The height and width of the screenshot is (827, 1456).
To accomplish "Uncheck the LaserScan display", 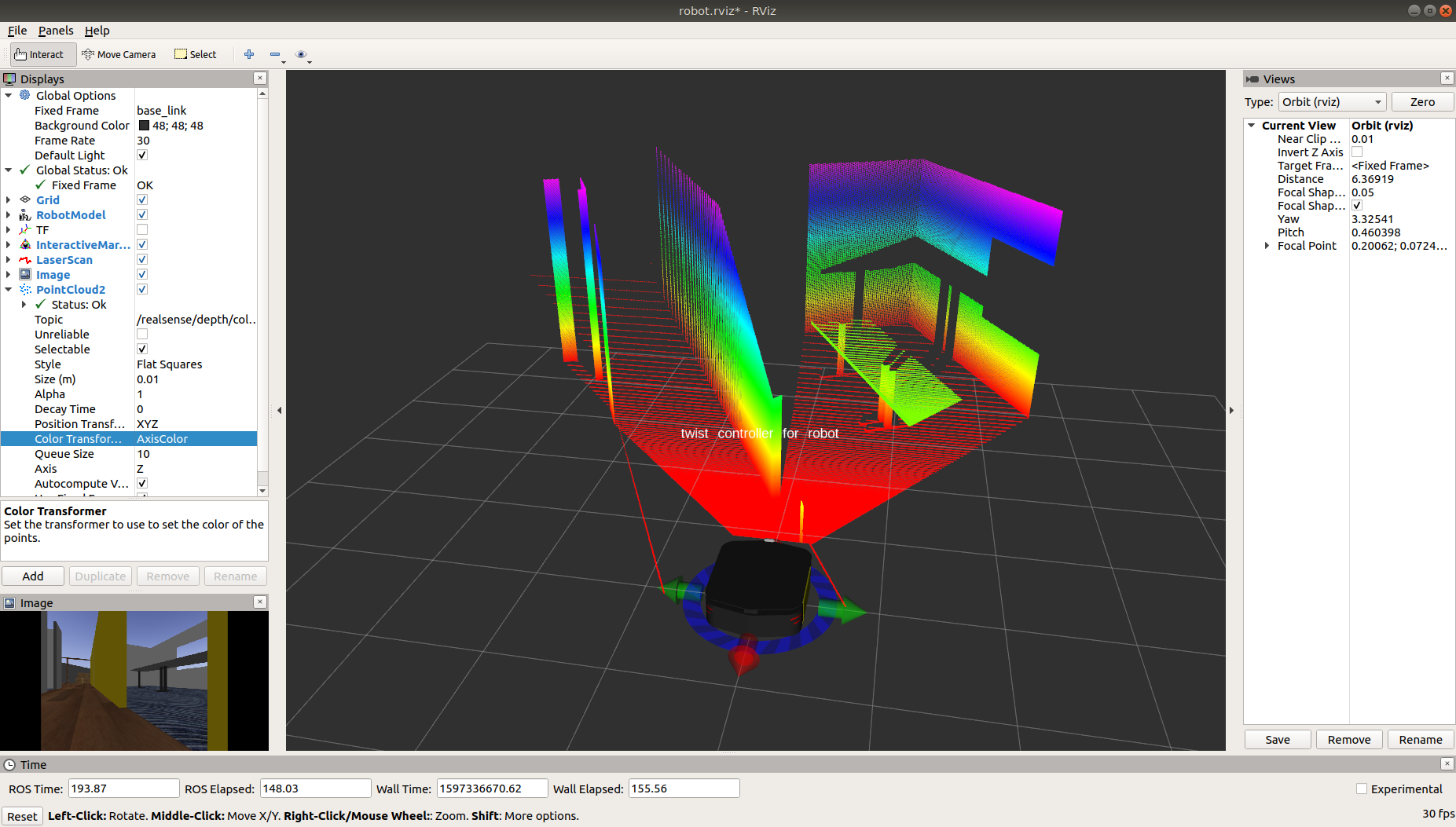I will pyautogui.click(x=142, y=260).
